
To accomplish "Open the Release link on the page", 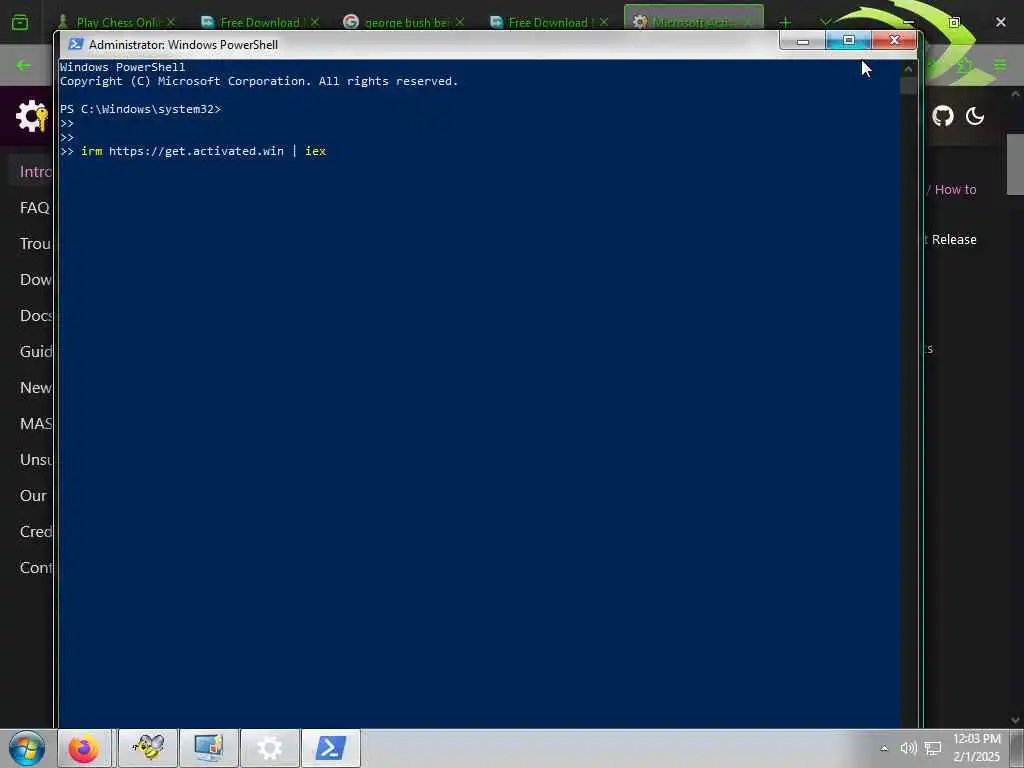I will pos(953,240).
